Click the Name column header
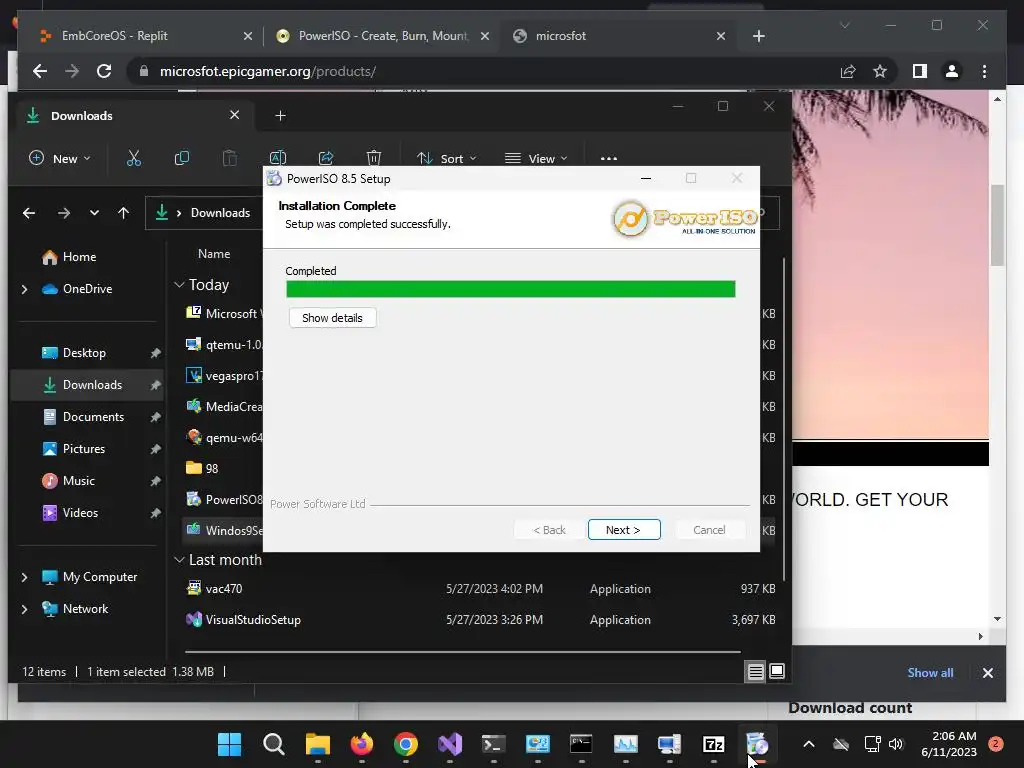The image size is (1024, 768). coord(214,253)
